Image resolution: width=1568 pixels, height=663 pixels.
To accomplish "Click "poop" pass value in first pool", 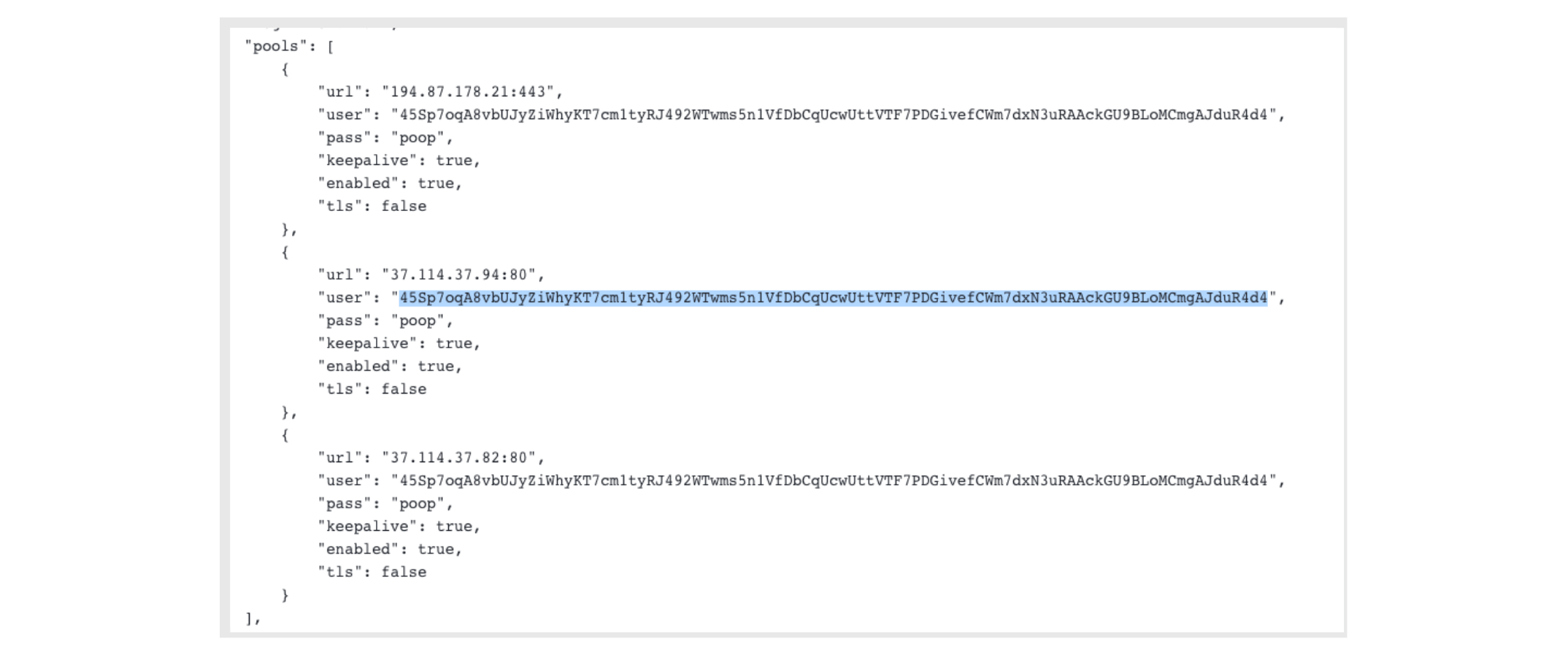I will tap(418, 138).
